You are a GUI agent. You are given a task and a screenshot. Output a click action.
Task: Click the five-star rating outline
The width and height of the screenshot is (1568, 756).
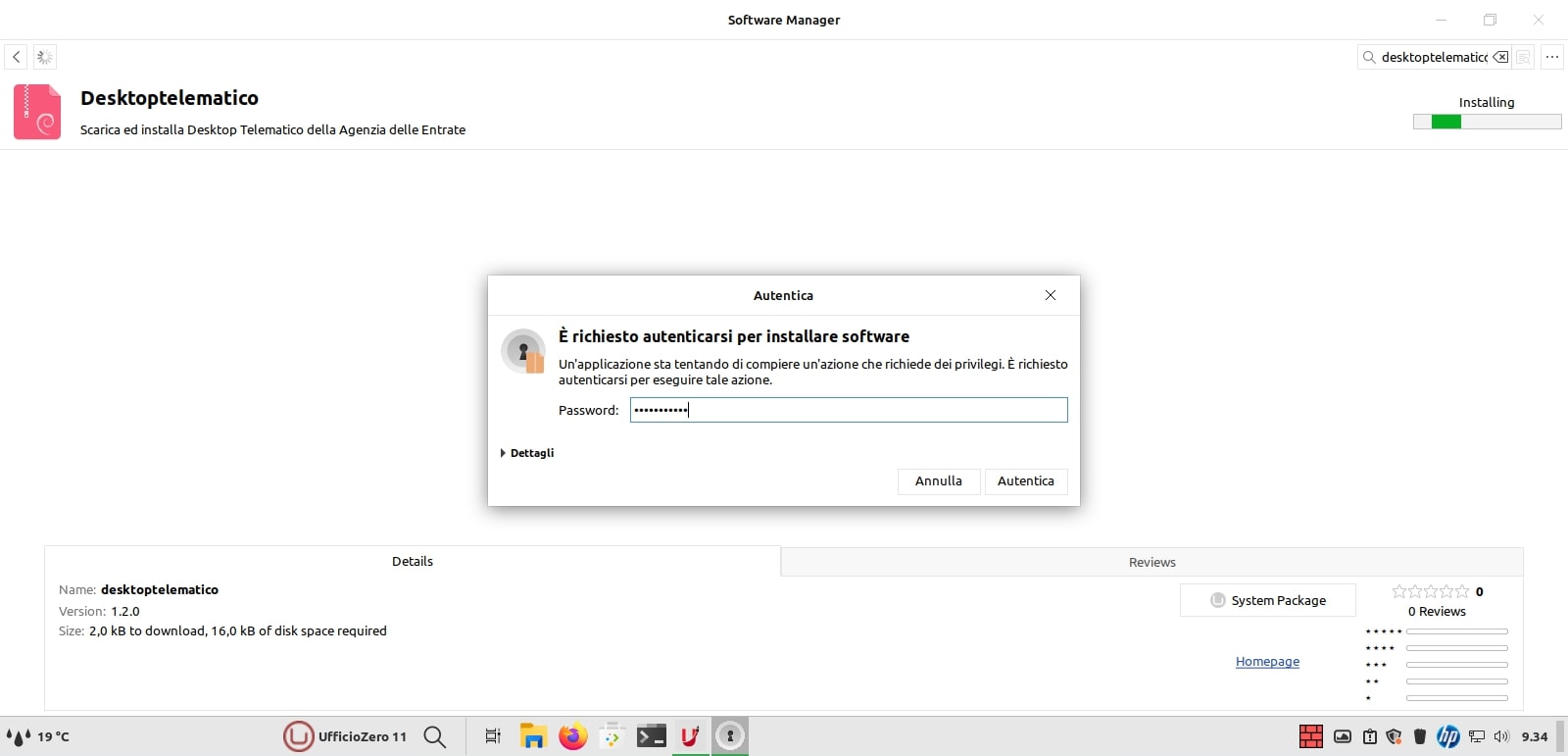point(1431,591)
